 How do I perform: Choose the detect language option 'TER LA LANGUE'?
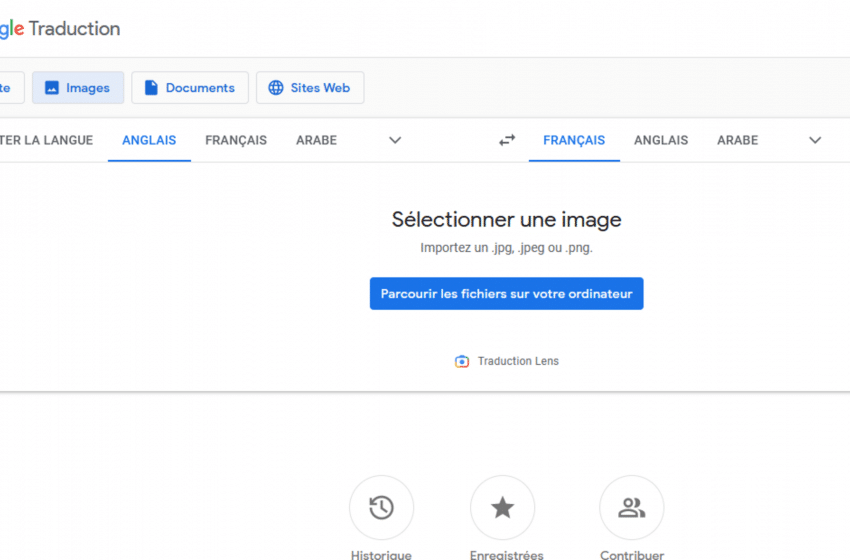click(47, 140)
